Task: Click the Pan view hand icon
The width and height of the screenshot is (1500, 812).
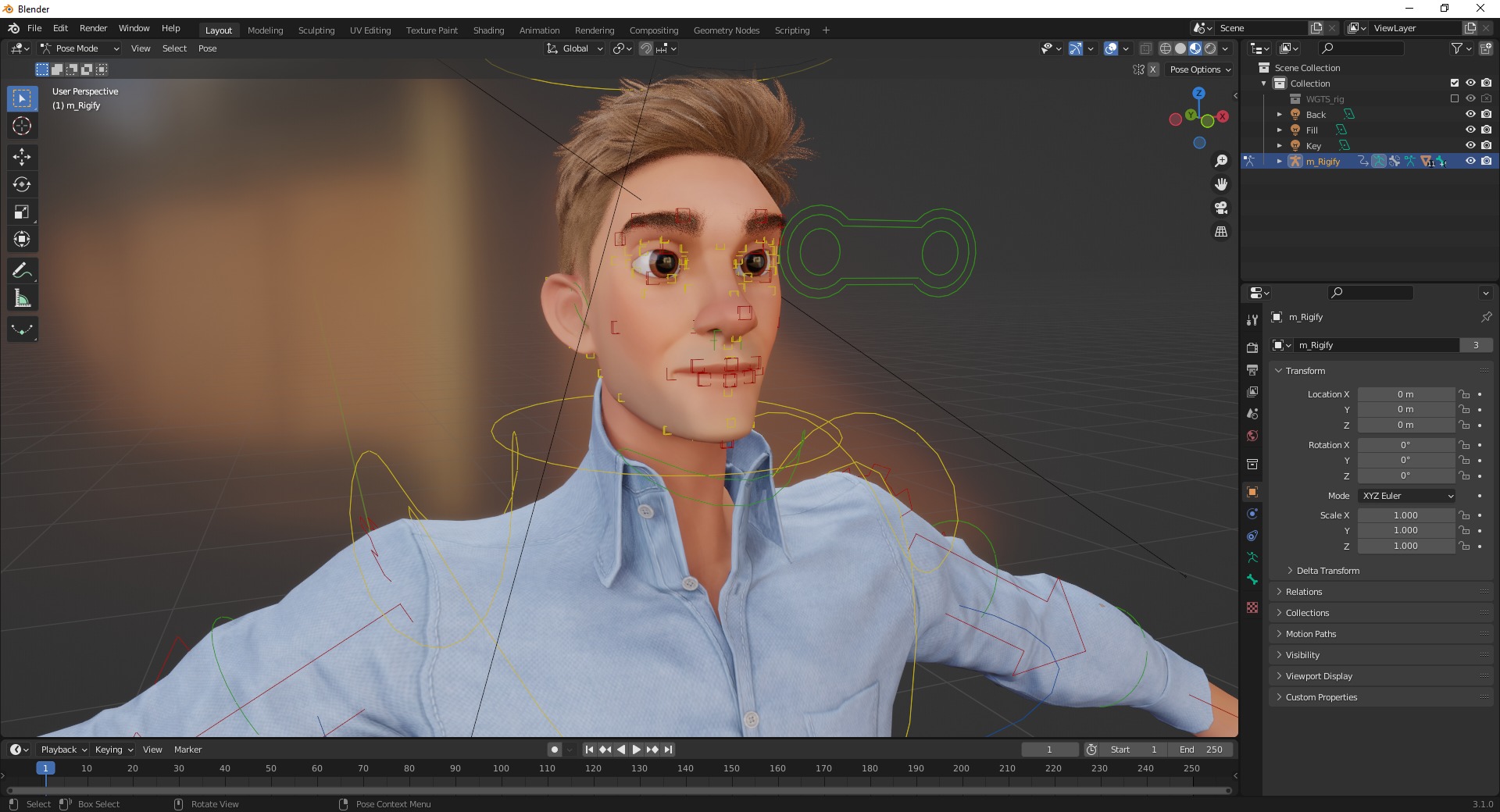Action: coord(1221,184)
